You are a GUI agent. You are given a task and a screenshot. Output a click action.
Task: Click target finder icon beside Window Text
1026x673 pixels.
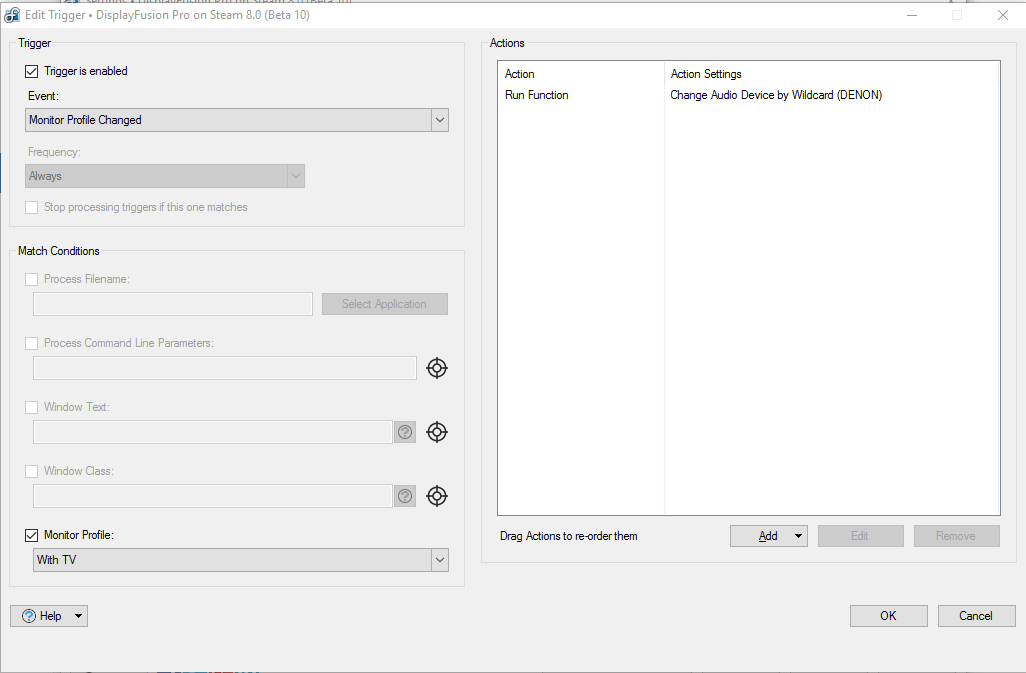pos(436,432)
